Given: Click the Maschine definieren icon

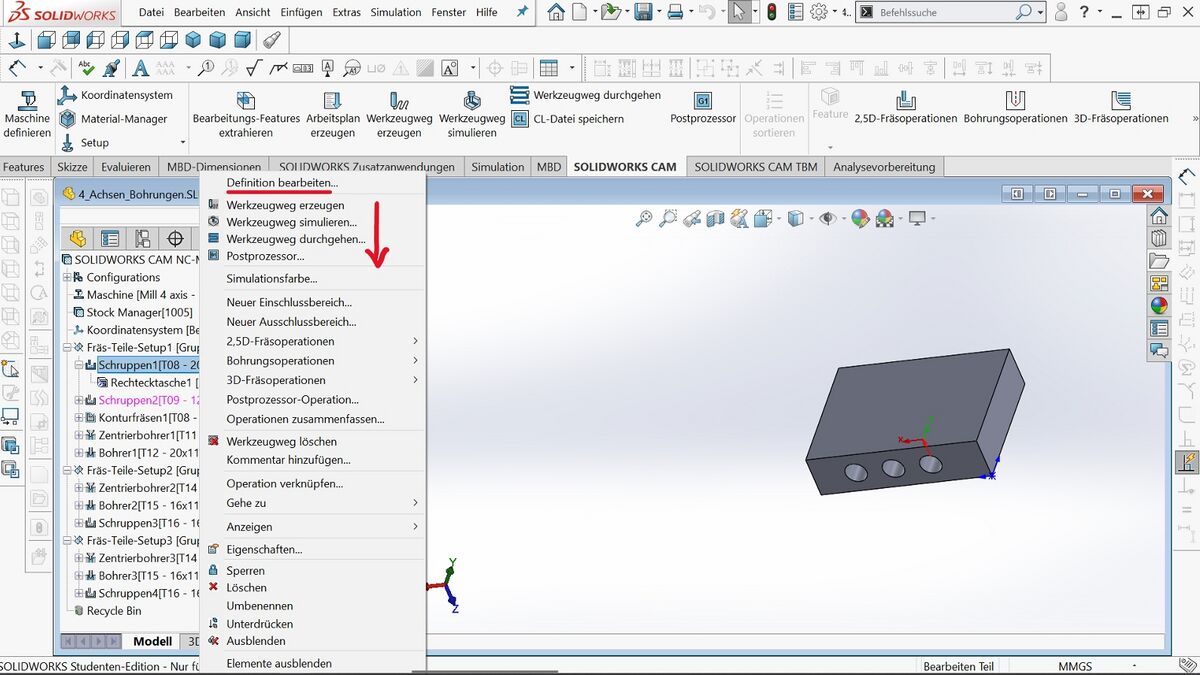Looking at the screenshot, I should [27, 101].
